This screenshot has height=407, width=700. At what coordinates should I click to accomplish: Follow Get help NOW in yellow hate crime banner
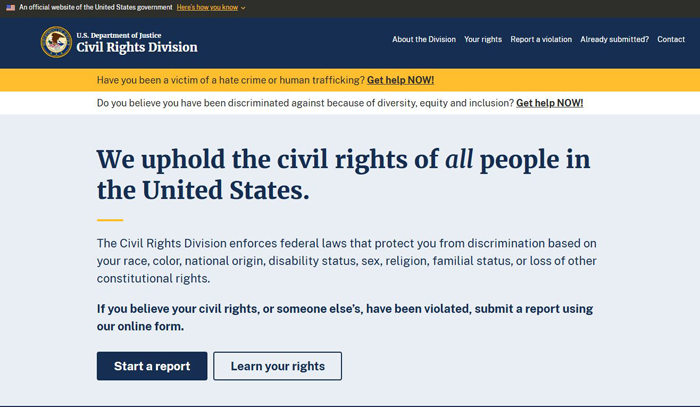[400, 80]
